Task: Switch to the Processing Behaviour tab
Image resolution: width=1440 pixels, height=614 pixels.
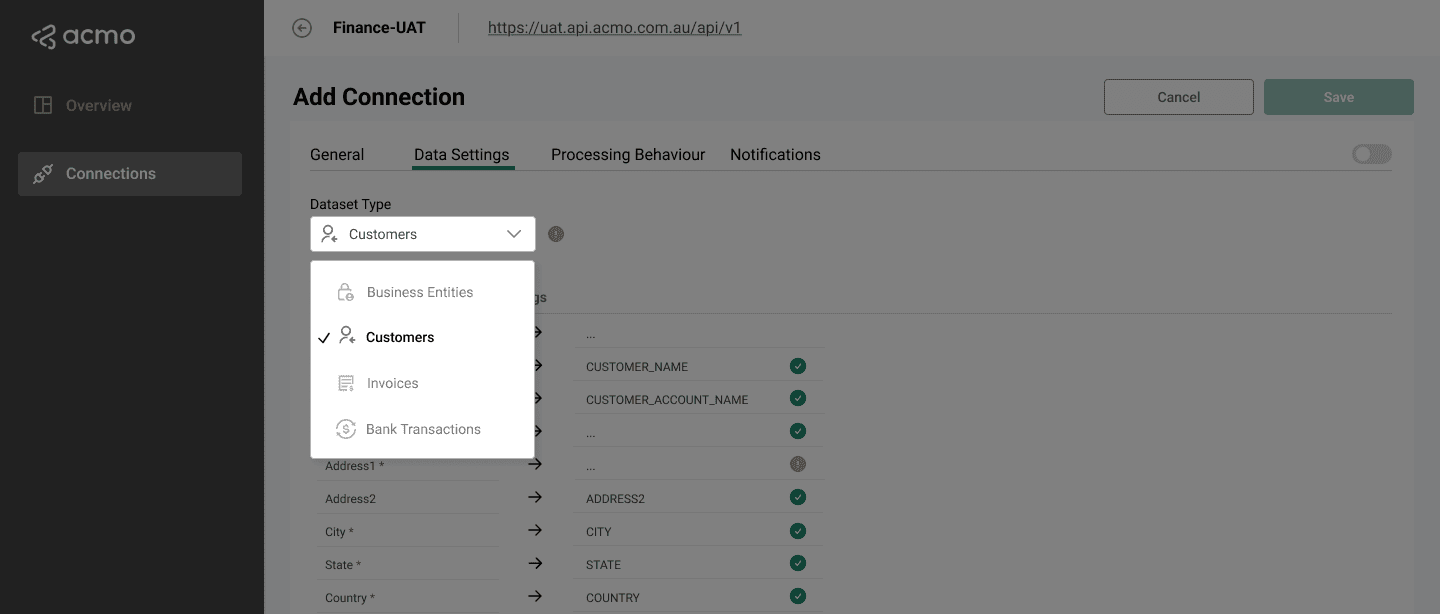Action: (x=627, y=154)
